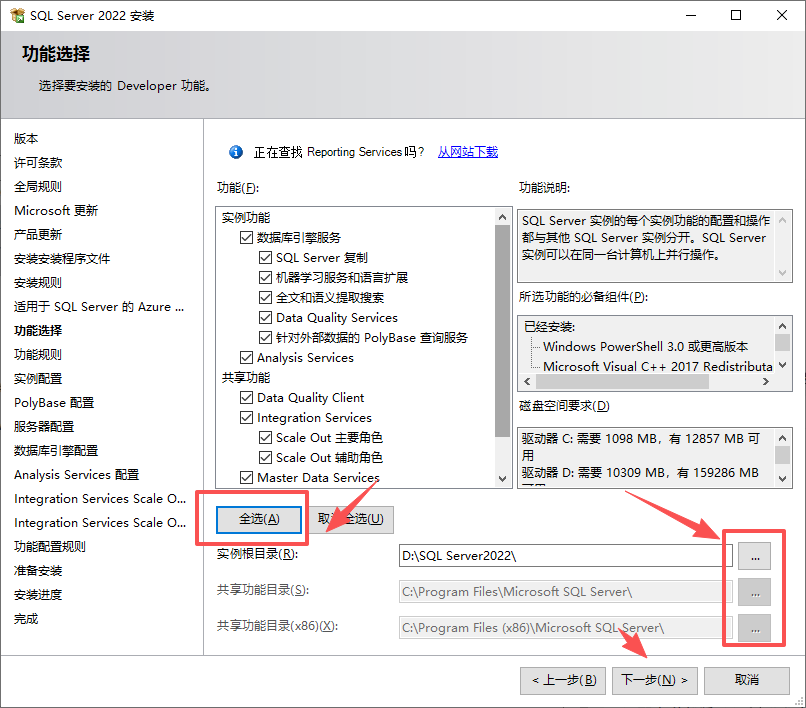
Task: Click Windows PowerShell 3.0 prerequisite entry
Action: (x=646, y=347)
